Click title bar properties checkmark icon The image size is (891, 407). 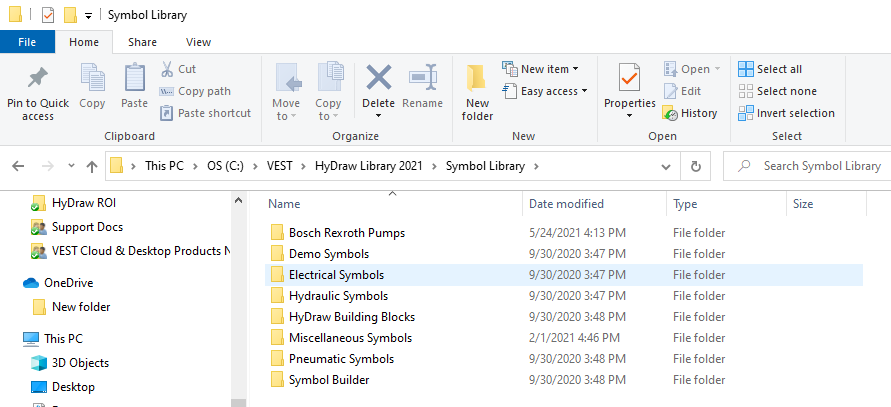coord(48,15)
